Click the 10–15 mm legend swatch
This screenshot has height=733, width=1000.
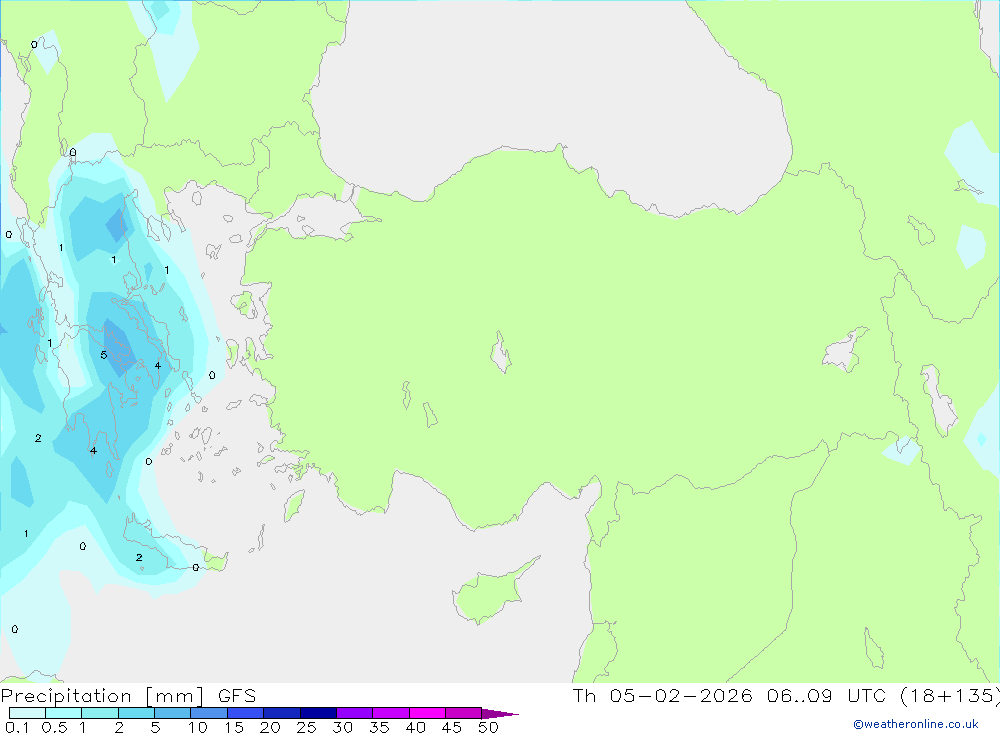(209, 713)
